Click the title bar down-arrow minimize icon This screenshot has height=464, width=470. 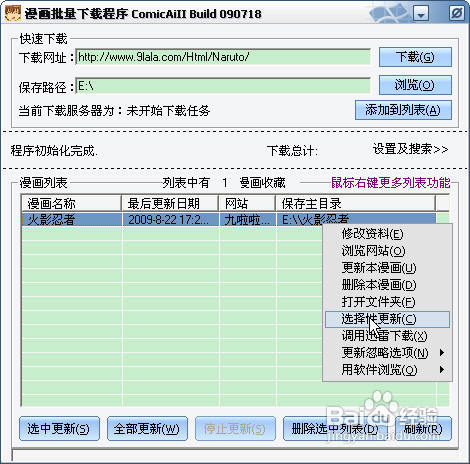pyautogui.click(x=421, y=14)
